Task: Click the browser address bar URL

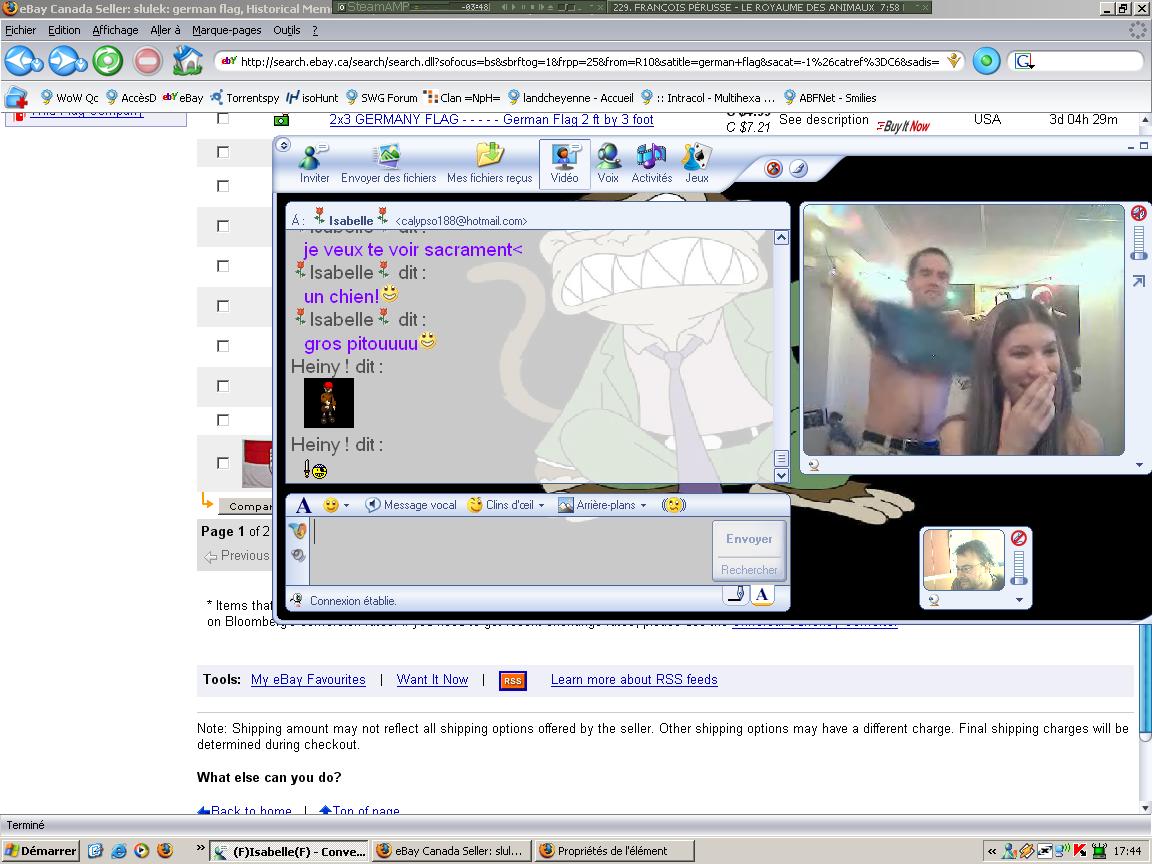Action: [x=589, y=62]
